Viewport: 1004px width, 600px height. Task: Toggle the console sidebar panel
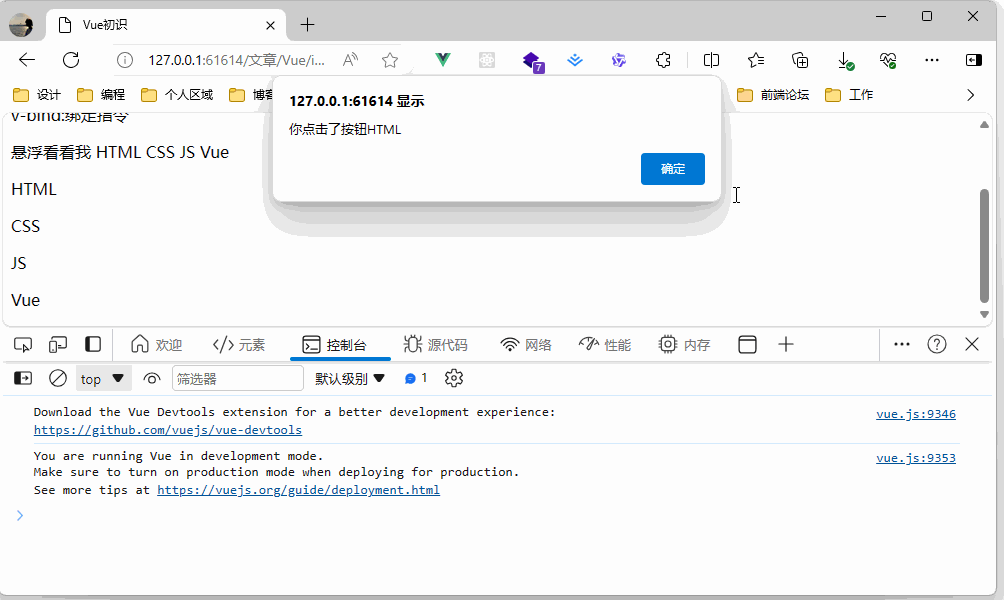(x=22, y=378)
